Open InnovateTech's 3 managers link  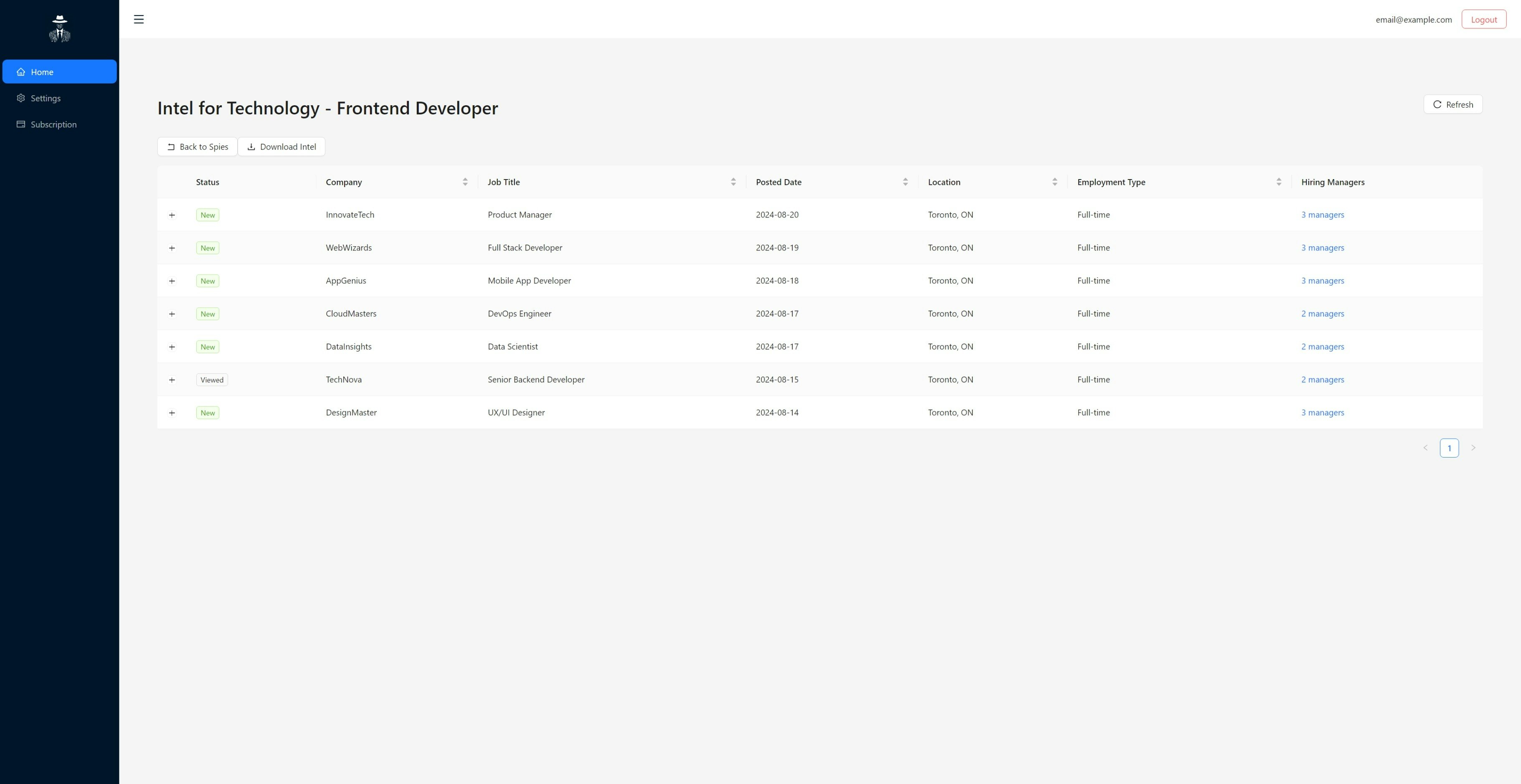(1323, 214)
